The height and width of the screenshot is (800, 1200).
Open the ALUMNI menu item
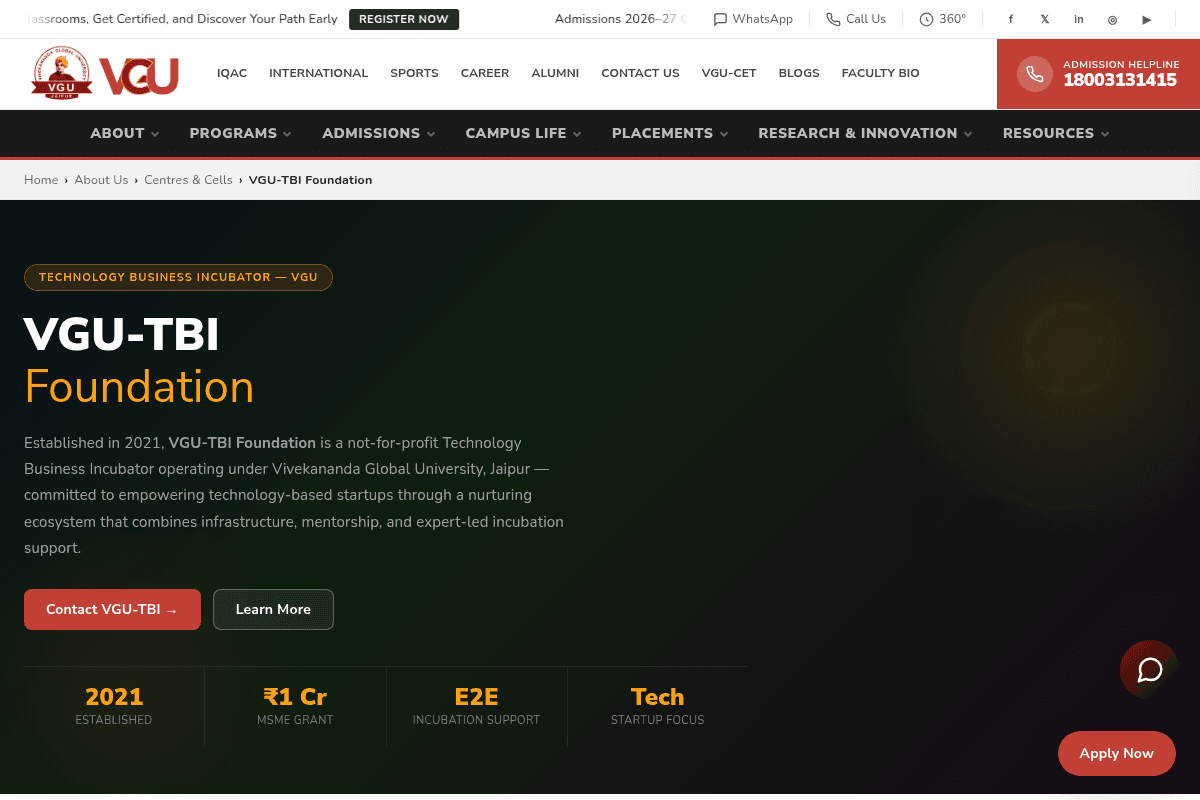[555, 73]
